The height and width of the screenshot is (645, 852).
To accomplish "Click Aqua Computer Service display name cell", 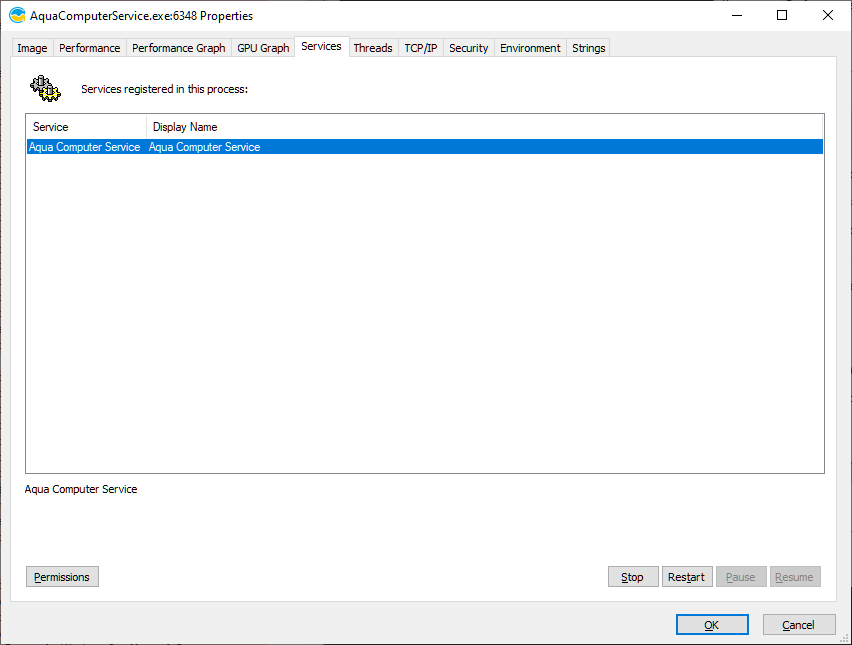I will pos(204,147).
